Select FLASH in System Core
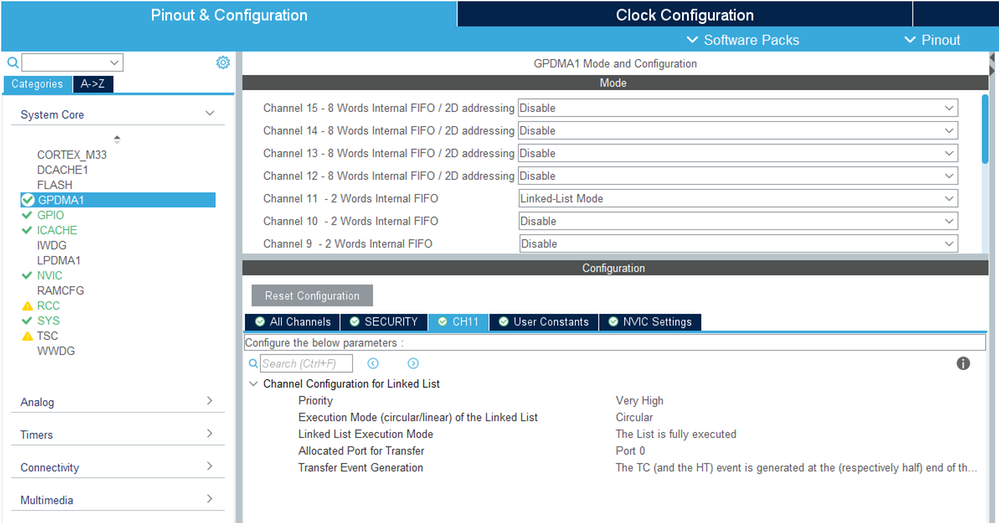999x523 pixels. pyautogui.click(x=55, y=185)
